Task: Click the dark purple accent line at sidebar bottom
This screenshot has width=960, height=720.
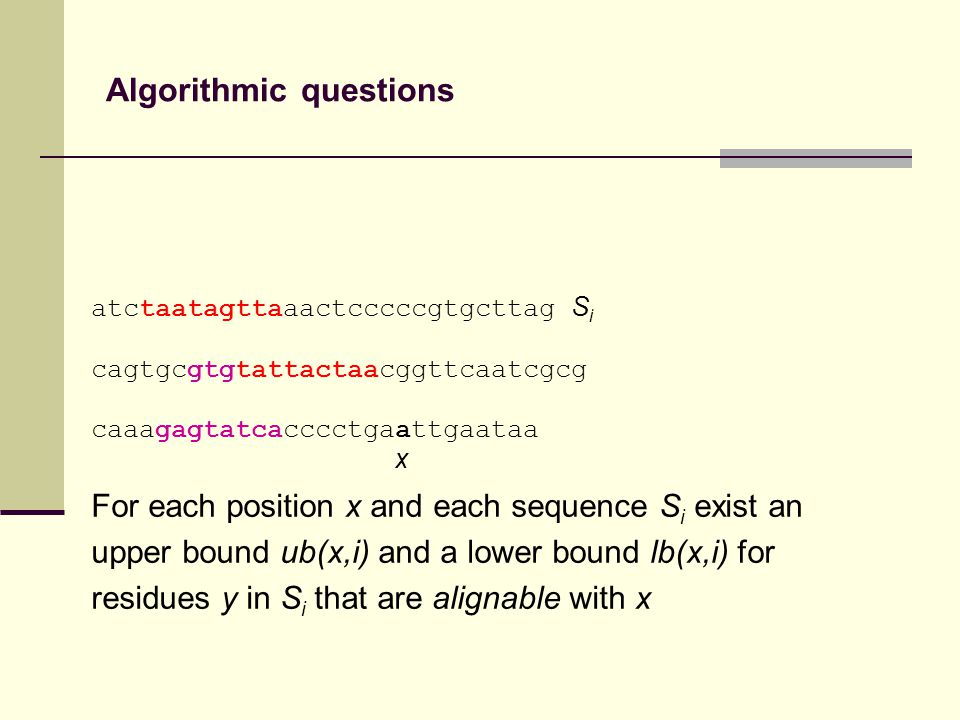Action: coord(32,512)
